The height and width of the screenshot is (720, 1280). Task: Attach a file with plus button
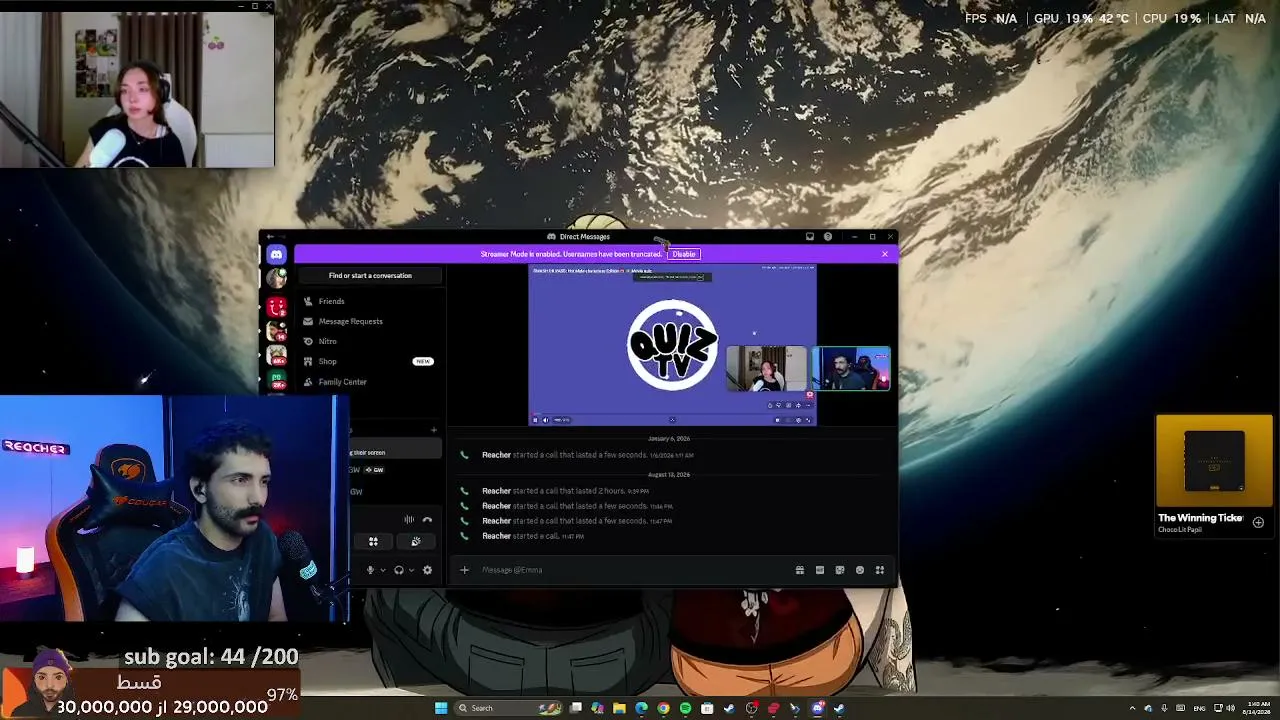coord(464,570)
